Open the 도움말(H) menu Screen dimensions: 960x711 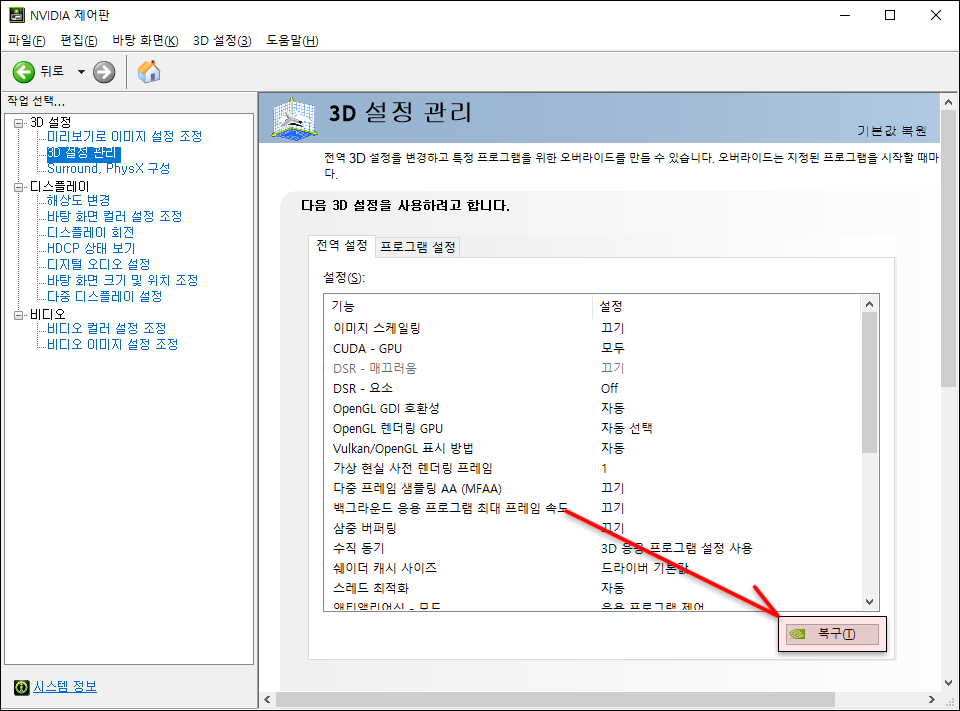point(292,40)
